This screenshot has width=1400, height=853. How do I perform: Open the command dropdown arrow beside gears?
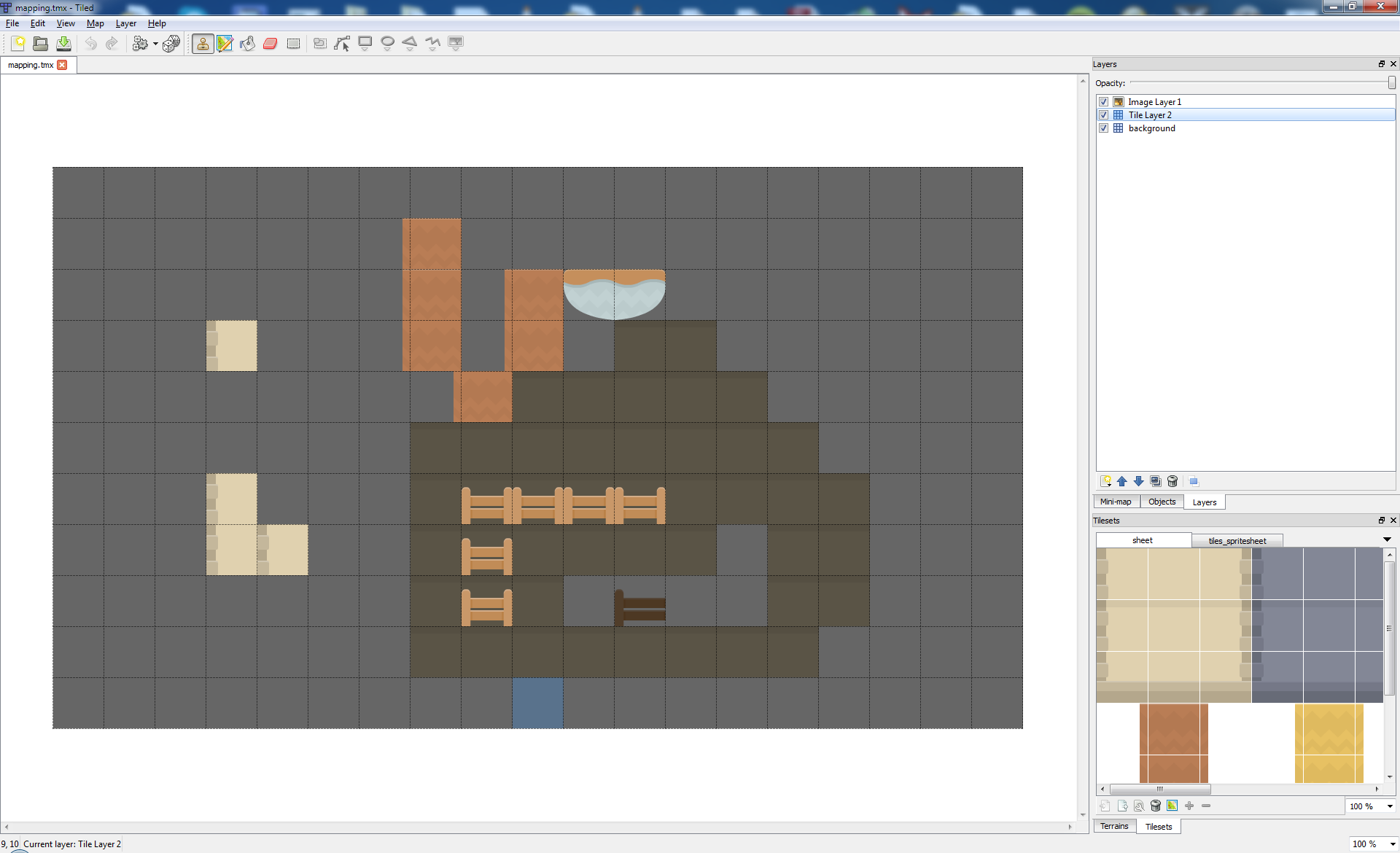[x=155, y=44]
